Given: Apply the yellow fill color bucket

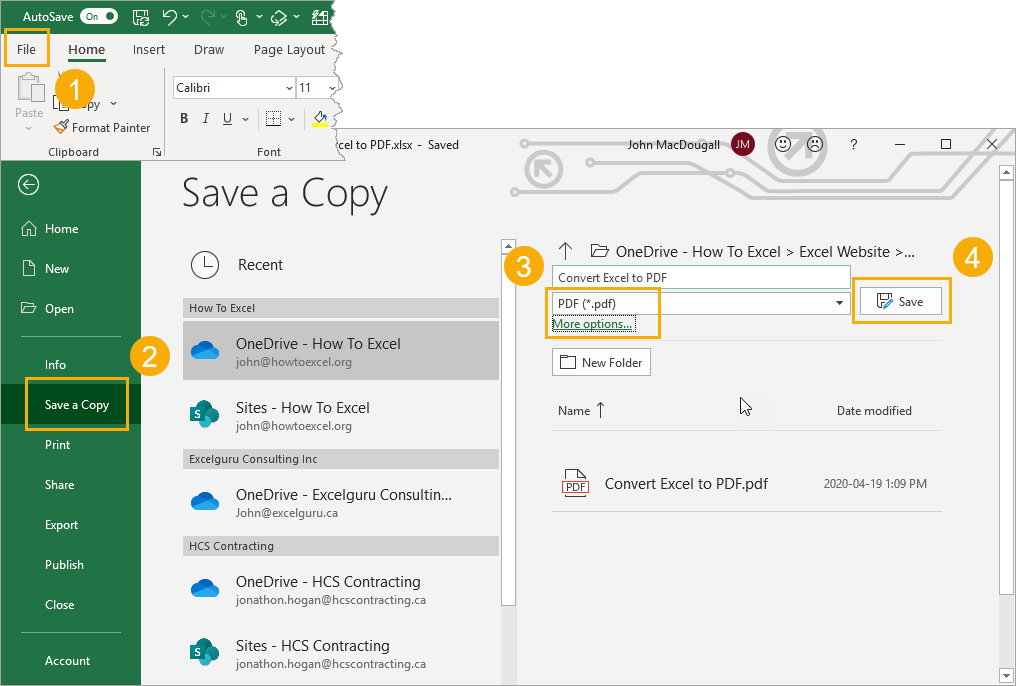Looking at the screenshot, I should [x=320, y=119].
